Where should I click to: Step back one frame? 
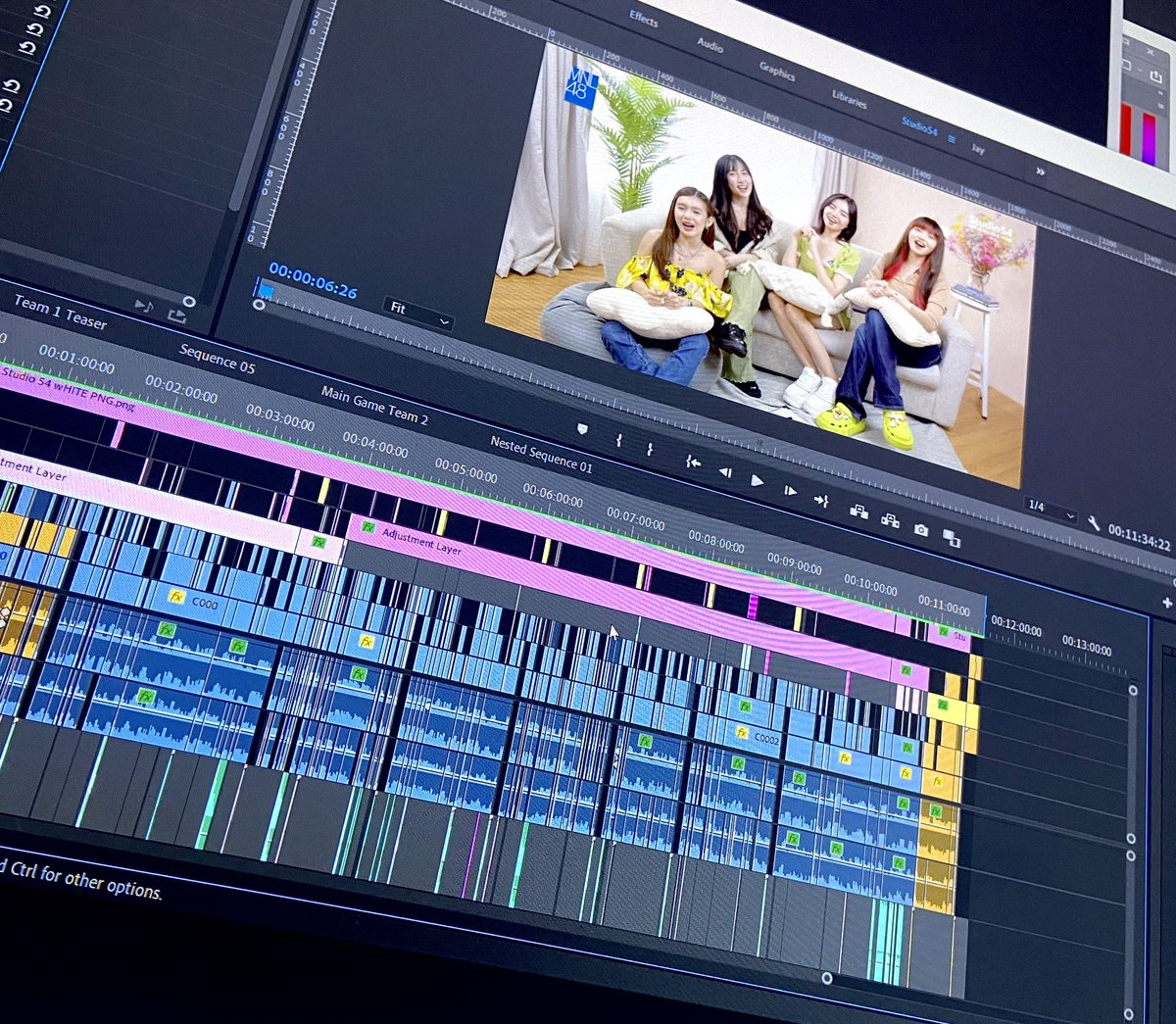click(725, 472)
